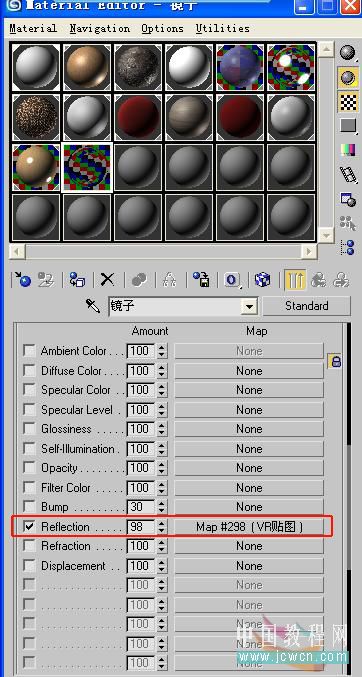Click the Reflection amount spinner arrows
362x677 pixels.
coord(162,527)
